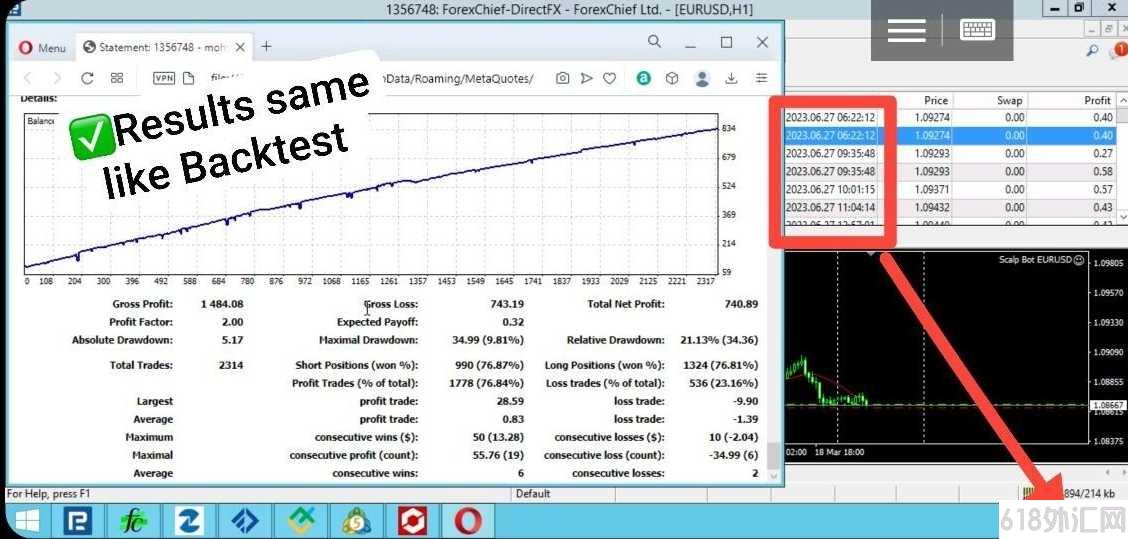Screen dimensions: 1128x539
Task: Click Loss trades value 536 (23.16%)
Action: point(723,384)
